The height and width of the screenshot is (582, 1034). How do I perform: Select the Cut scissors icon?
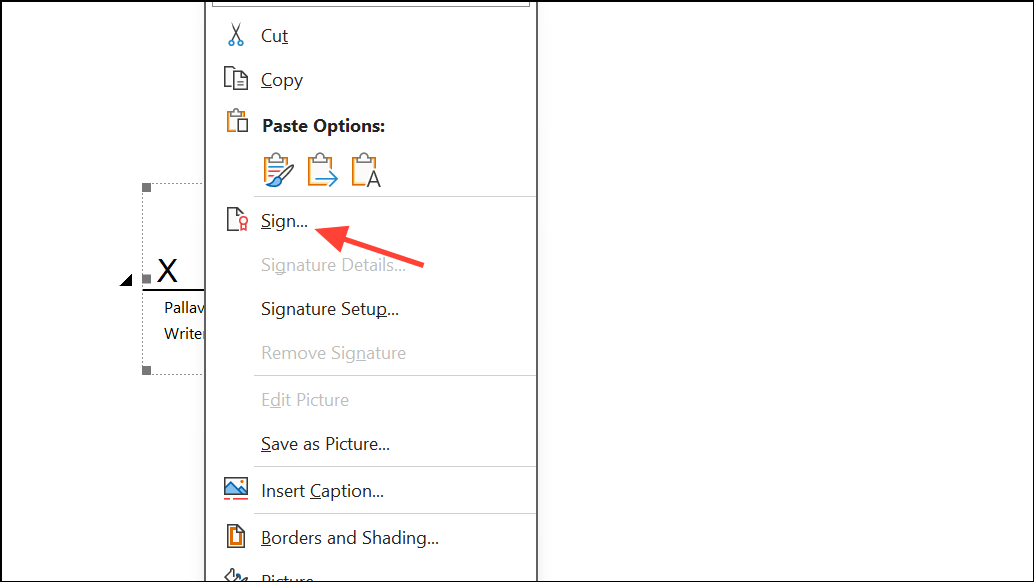[236, 33]
